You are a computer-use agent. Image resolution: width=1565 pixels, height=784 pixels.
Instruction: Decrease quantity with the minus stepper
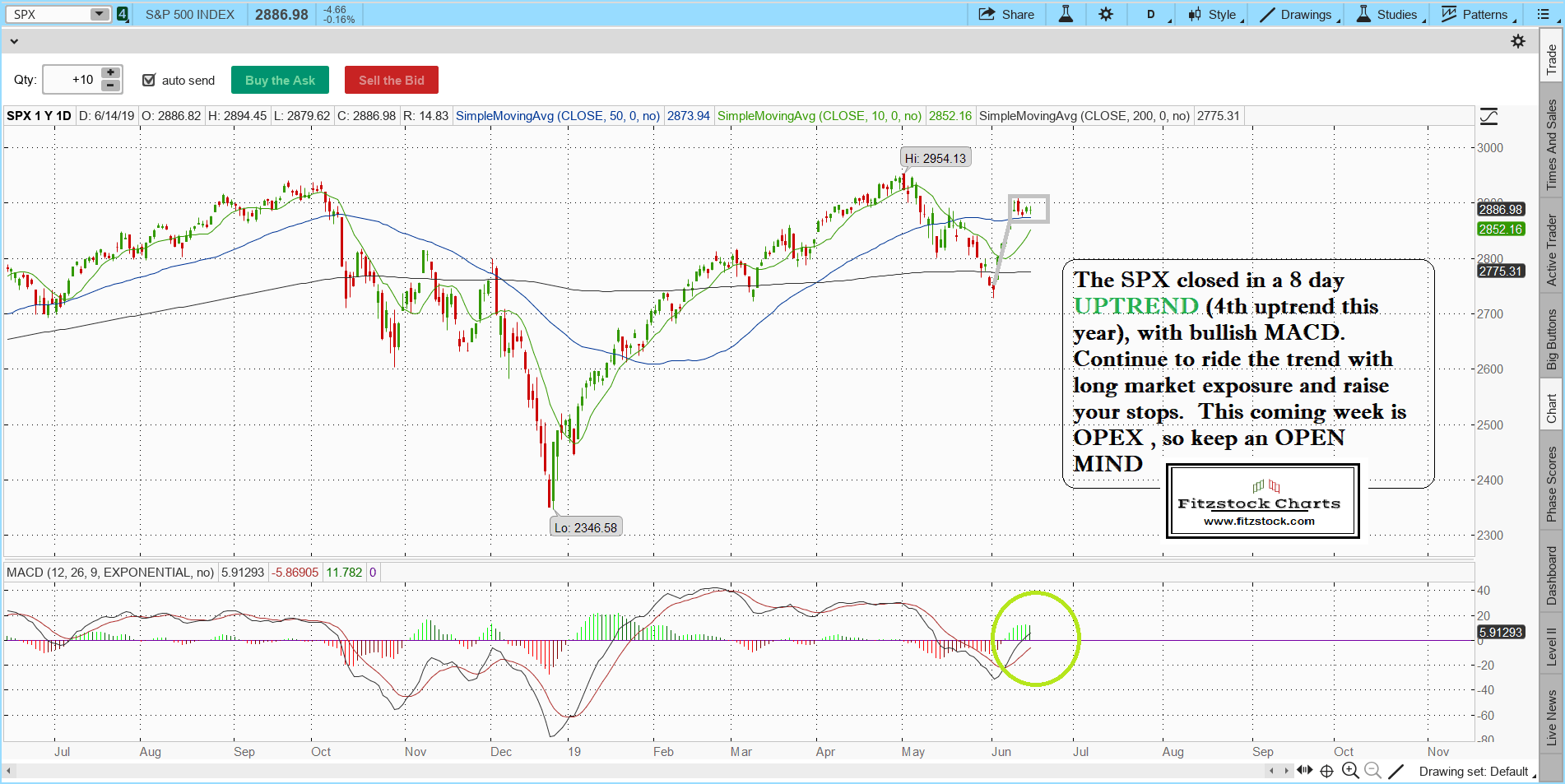(x=110, y=86)
